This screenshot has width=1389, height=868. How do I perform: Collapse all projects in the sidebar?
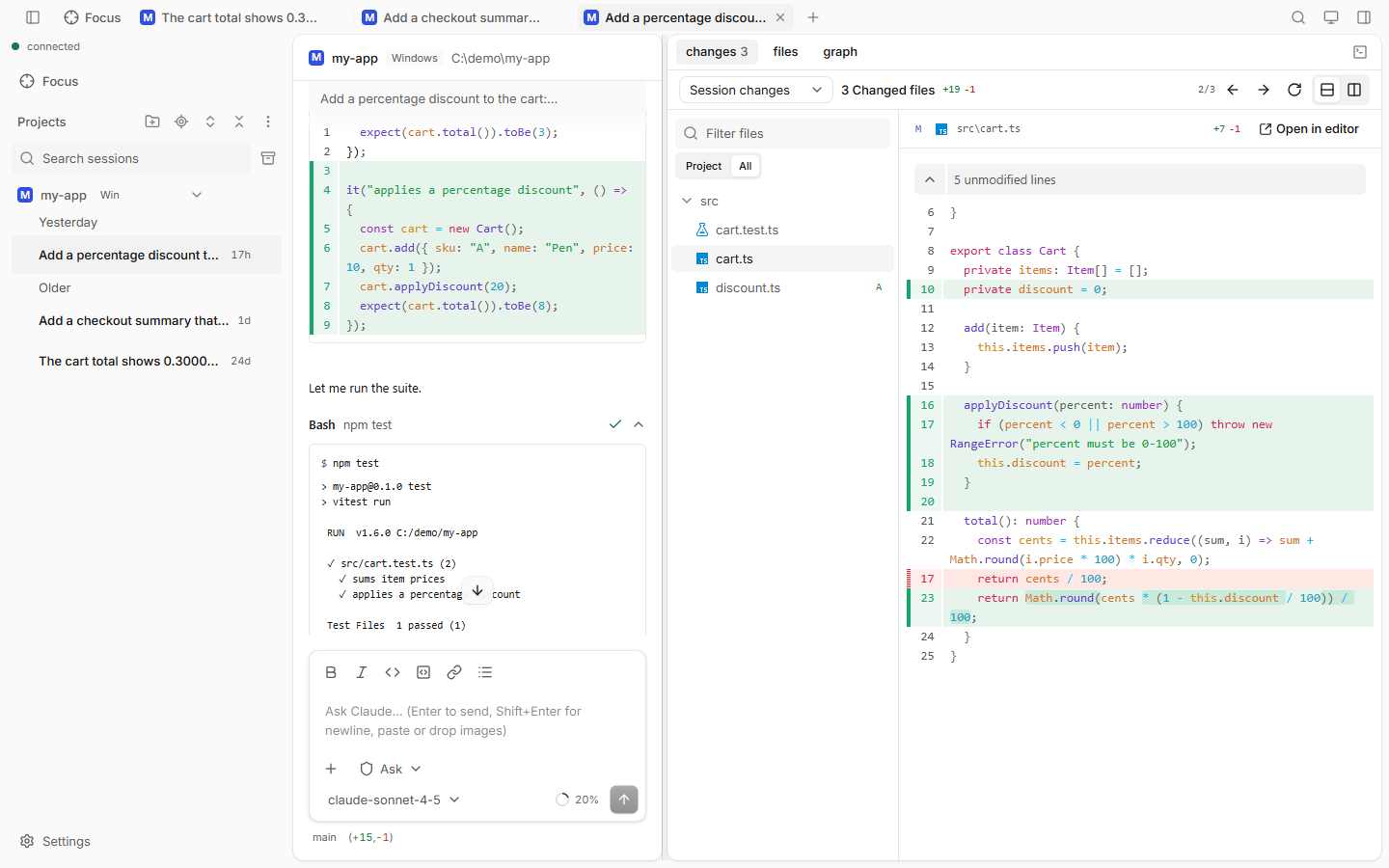click(239, 122)
